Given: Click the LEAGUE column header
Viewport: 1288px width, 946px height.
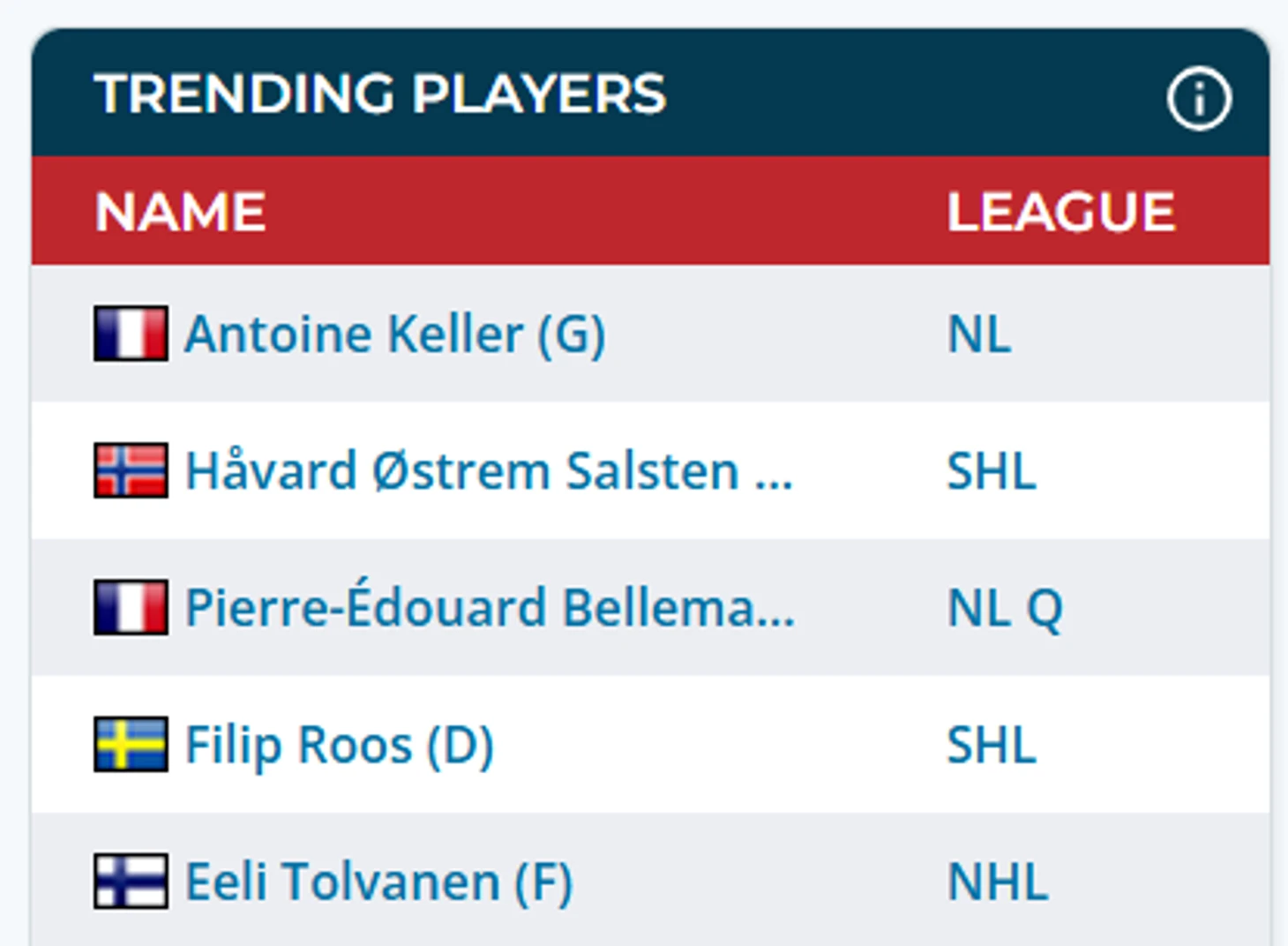Looking at the screenshot, I should click(x=1060, y=212).
